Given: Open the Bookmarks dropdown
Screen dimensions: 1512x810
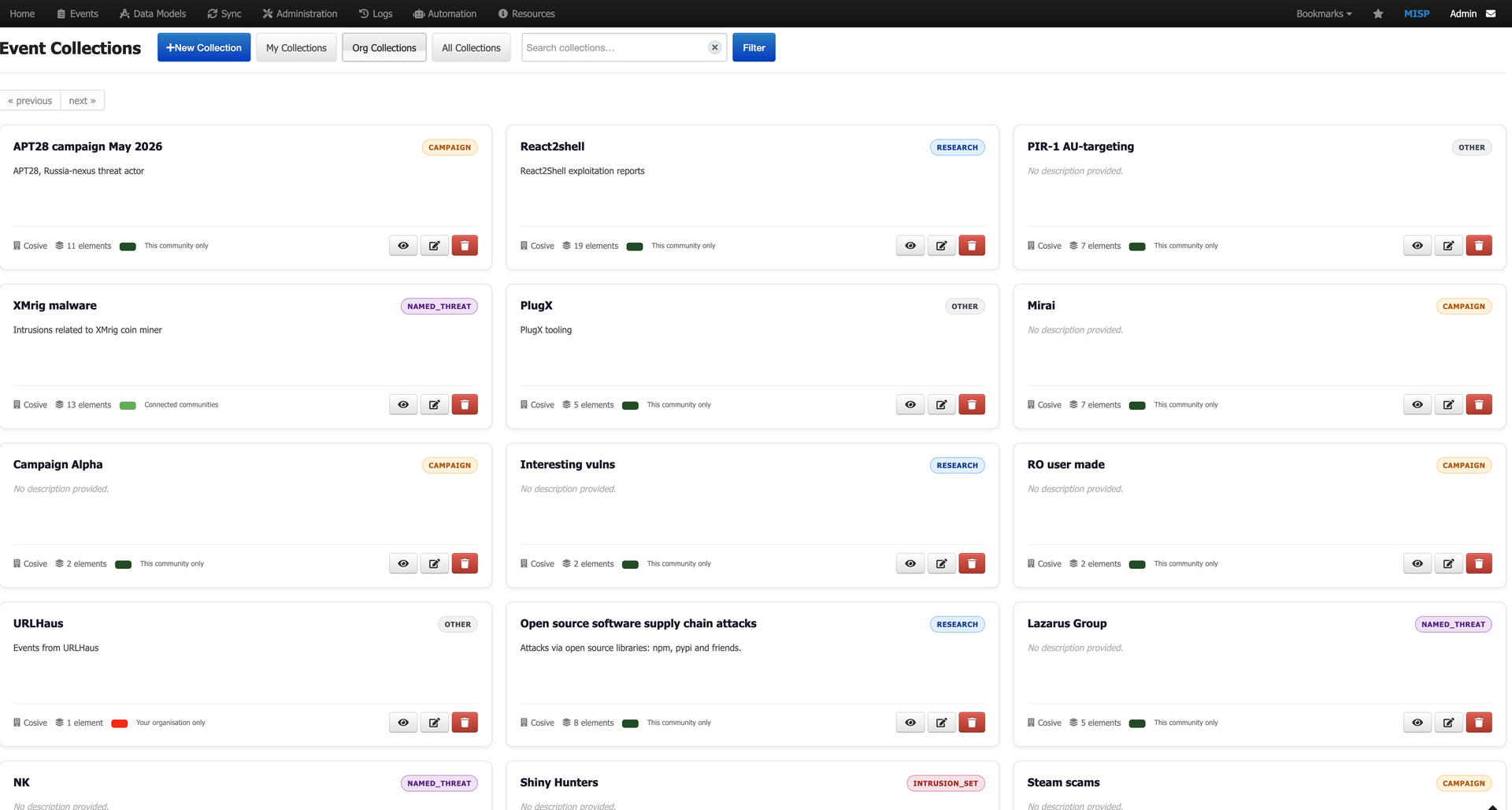Looking at the screenshot, I should [1324, 13].
